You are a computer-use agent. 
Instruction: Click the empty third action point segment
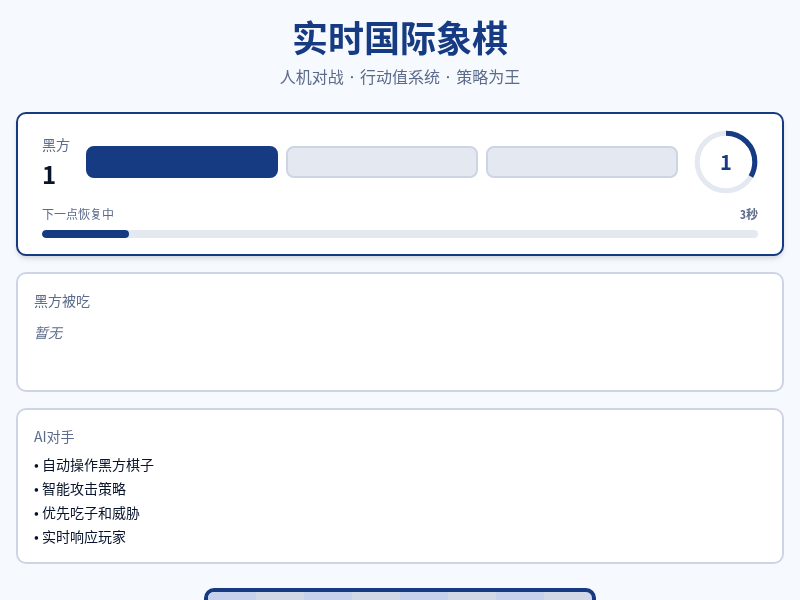click(x=582, y=162)
